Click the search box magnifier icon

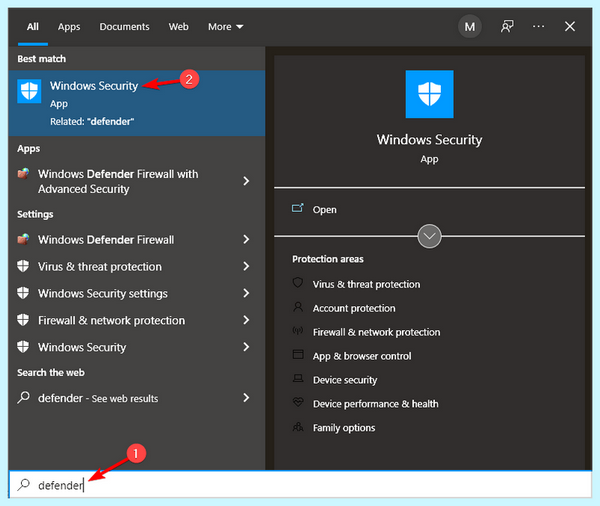click(x=23, y=485)
